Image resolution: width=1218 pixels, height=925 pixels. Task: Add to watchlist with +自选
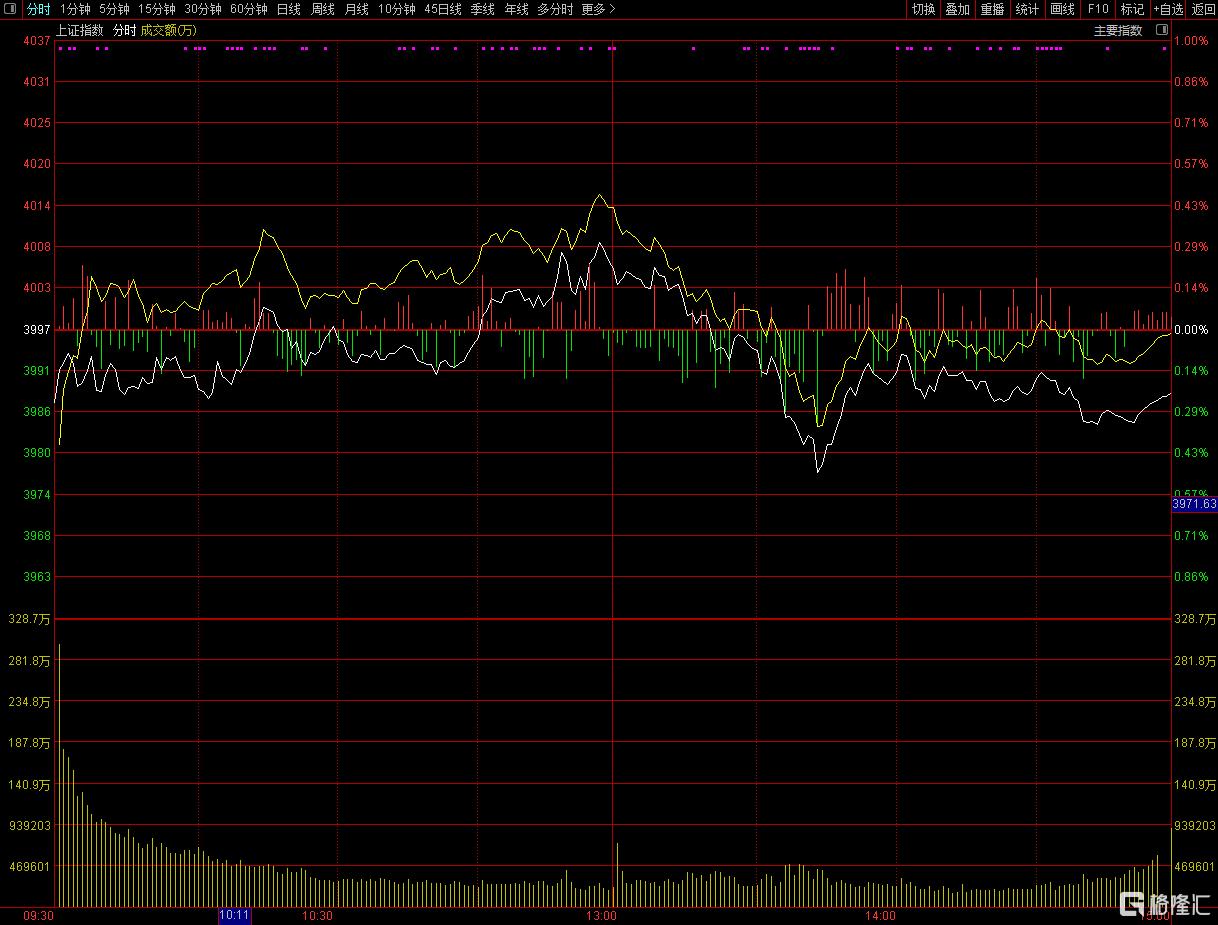tap(1167, 9)
